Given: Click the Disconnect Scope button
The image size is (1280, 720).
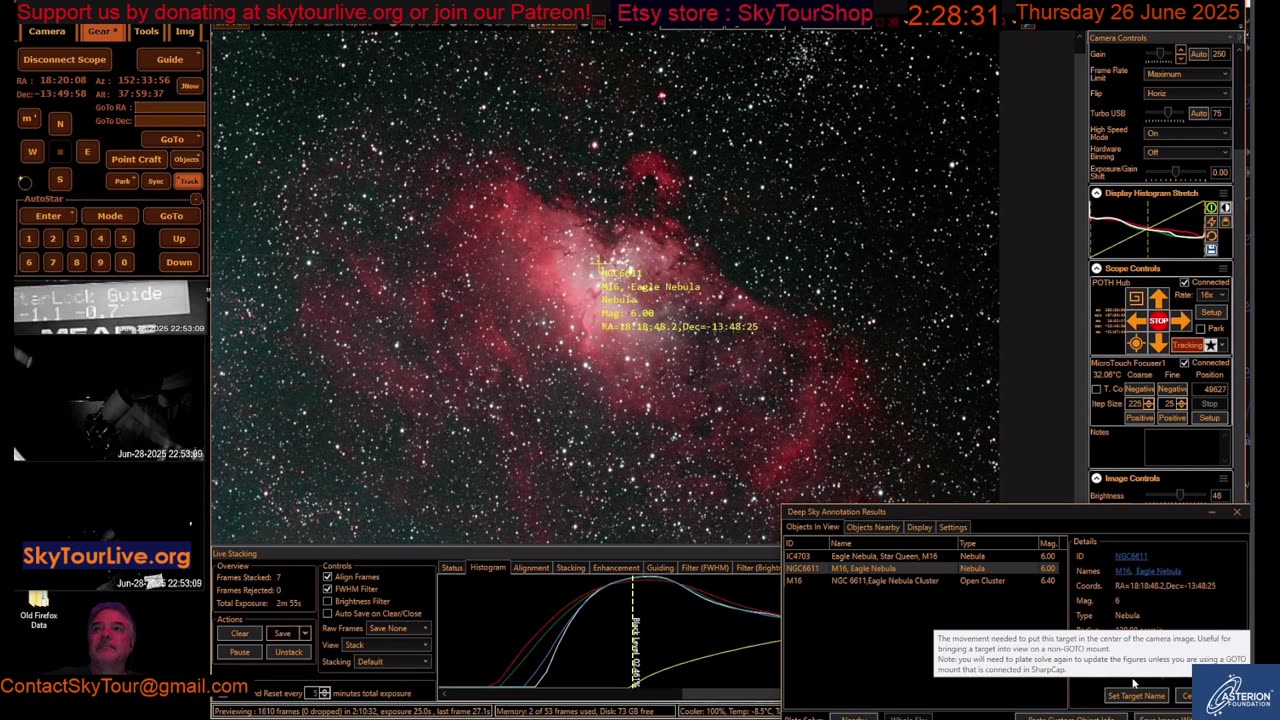Looking at the screenshot, I should pyautogui.click(x=64, y=60).
